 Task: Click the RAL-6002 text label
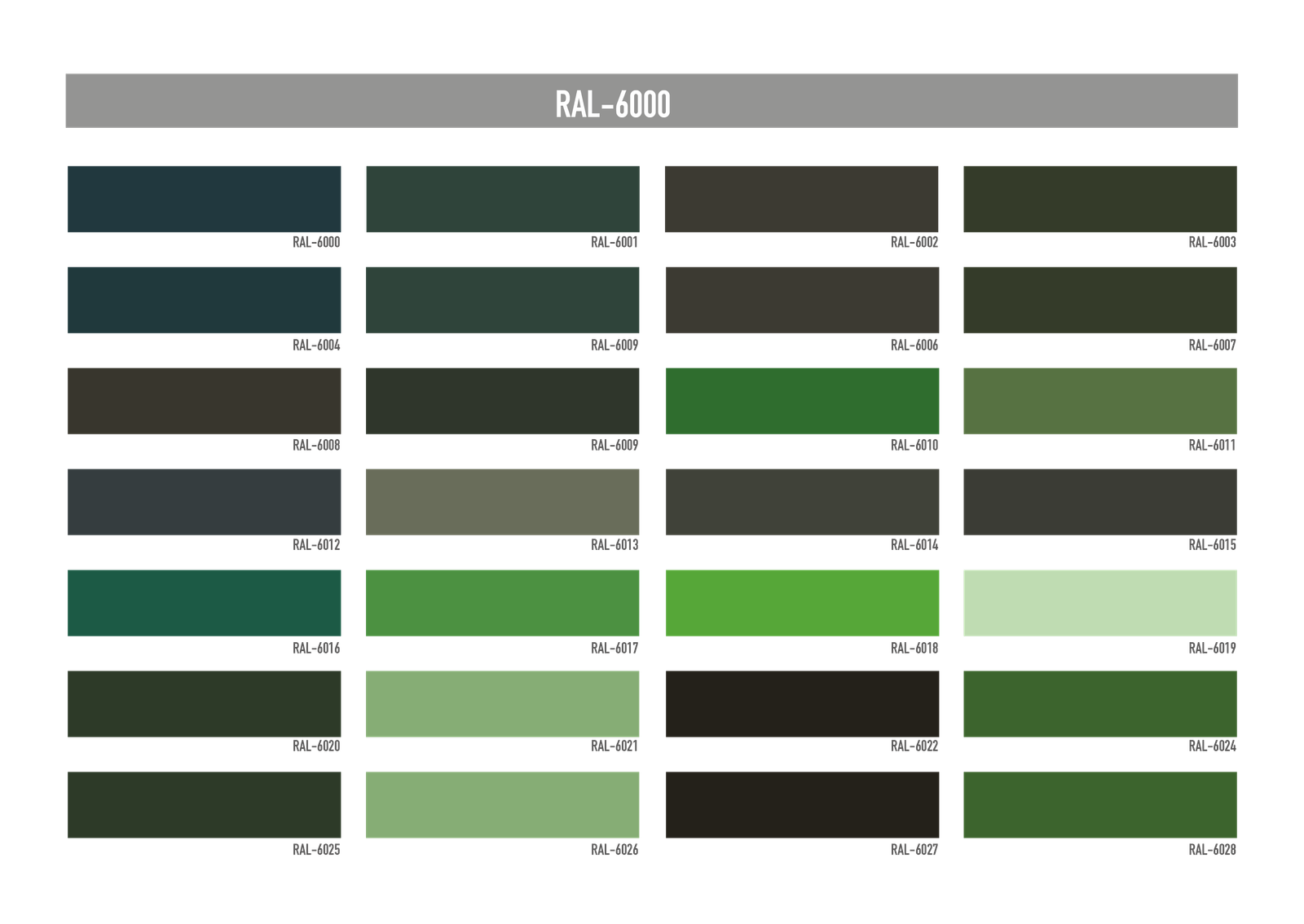[914, 242]
